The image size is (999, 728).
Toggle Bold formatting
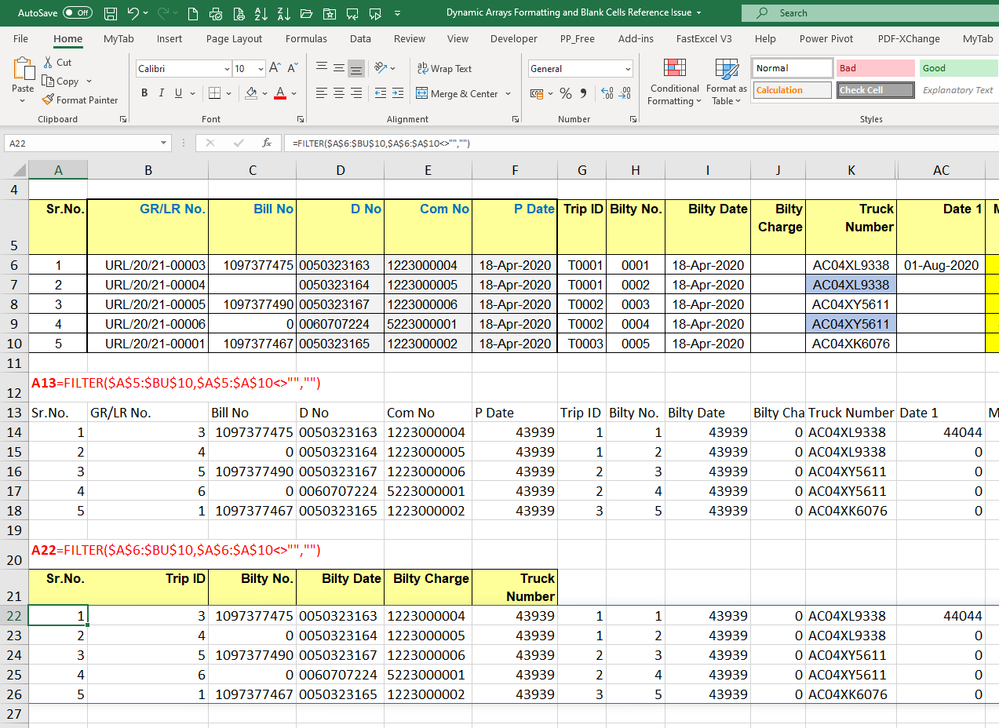[145, 93]
